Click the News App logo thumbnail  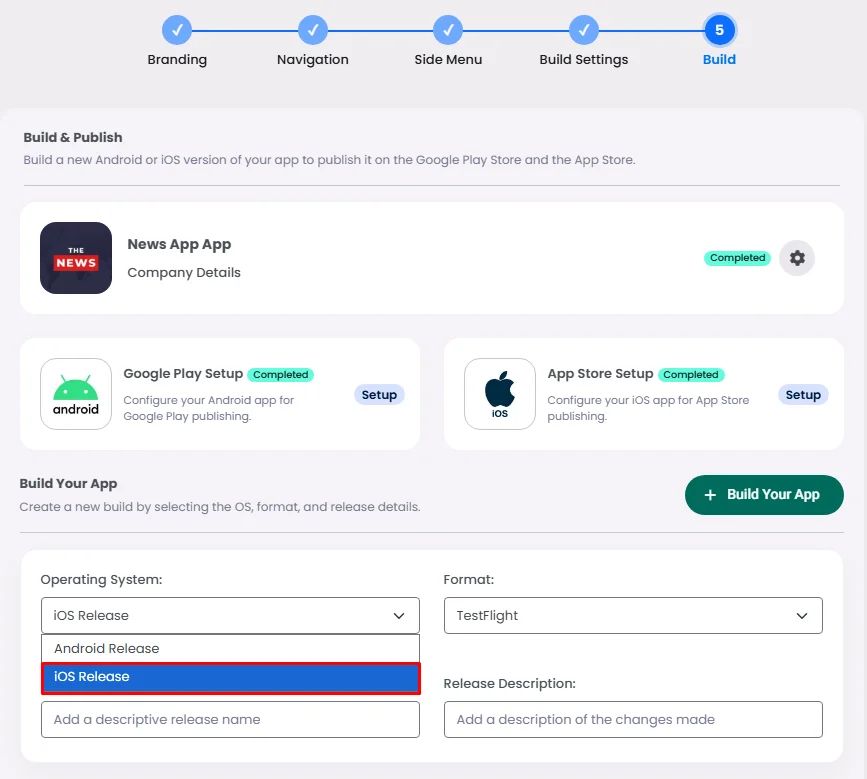coord(76,258)
